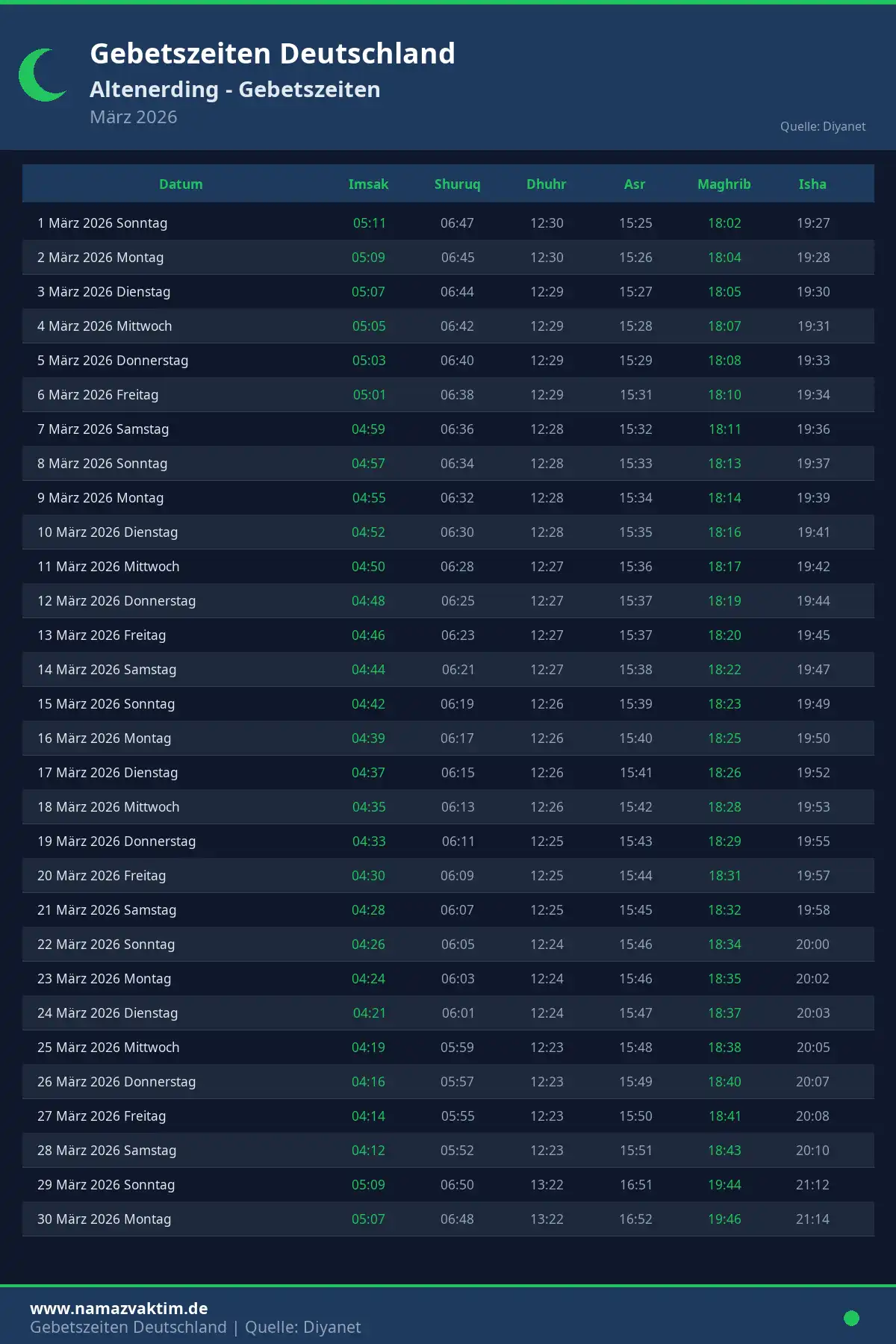Click the green crescent moon logo
The image size is (896, 1344).
(41, 75)
